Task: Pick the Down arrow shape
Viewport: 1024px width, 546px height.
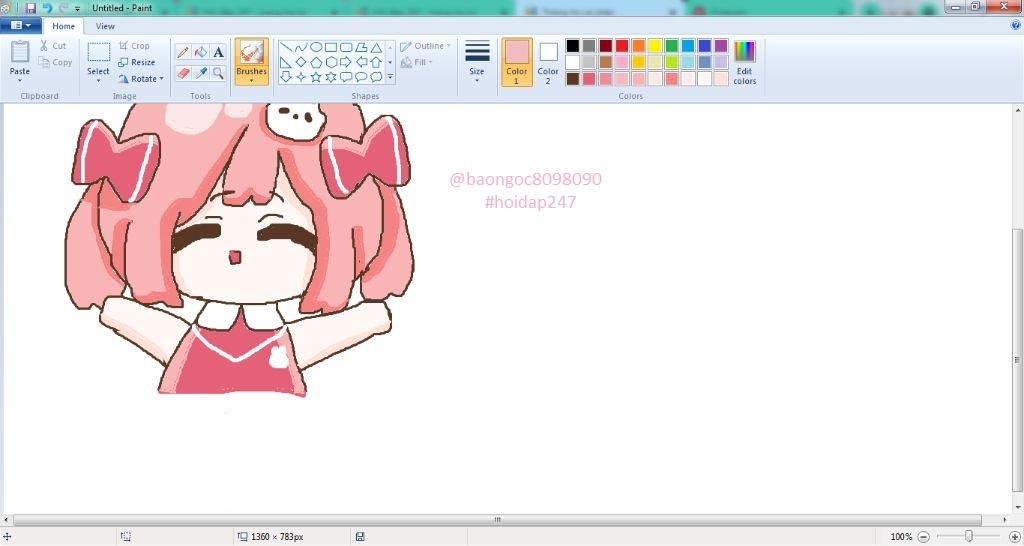Action: click(x=286, y=77)
